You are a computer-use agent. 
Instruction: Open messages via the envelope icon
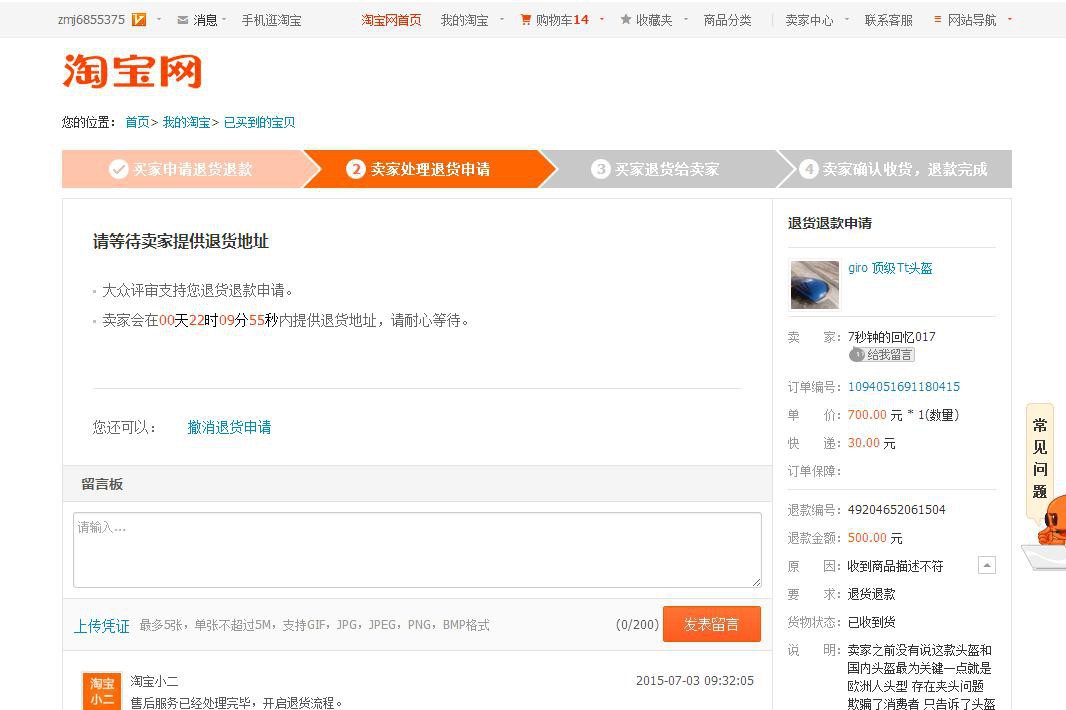tap(182, 20)
